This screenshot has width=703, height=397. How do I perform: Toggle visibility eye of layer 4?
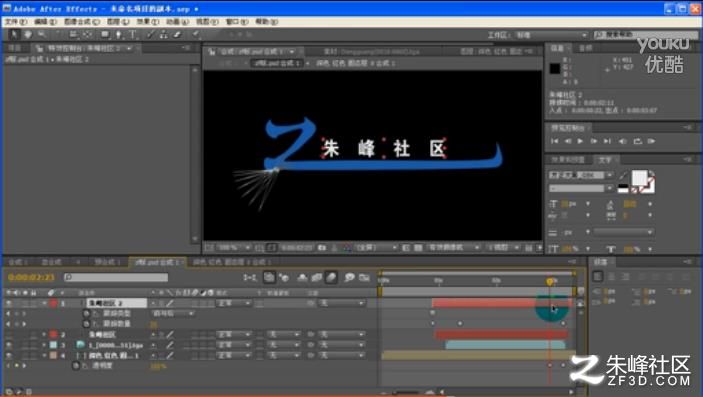[x=9, y=355]
